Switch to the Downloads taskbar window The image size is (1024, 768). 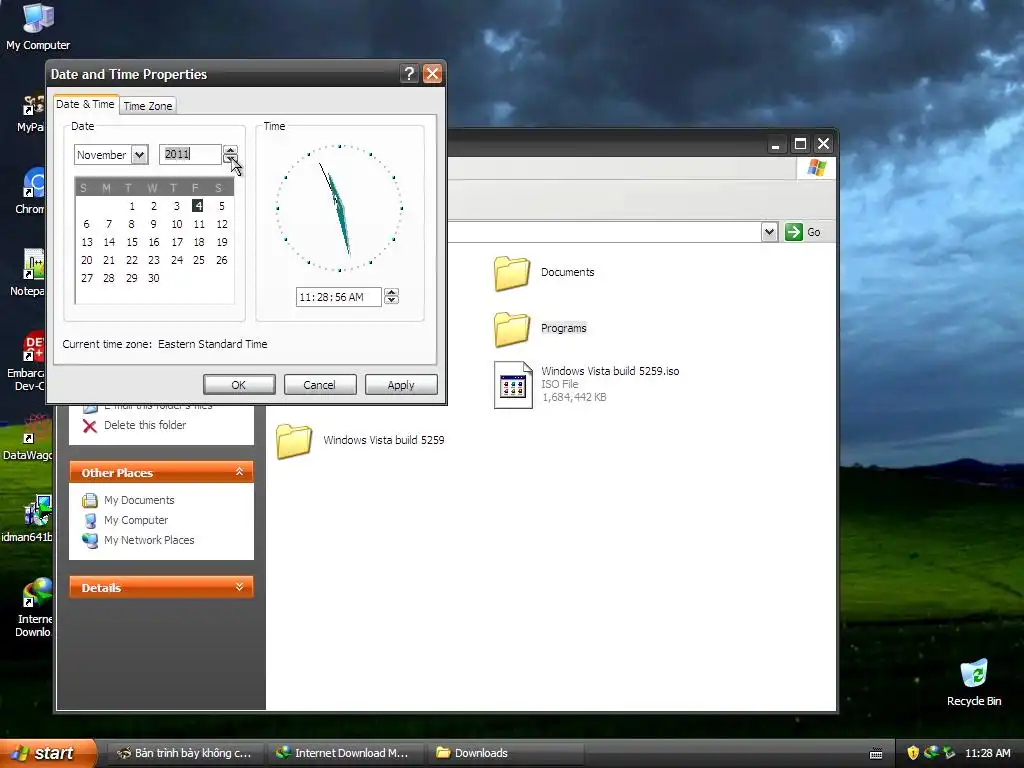click(x=506, y=753)
